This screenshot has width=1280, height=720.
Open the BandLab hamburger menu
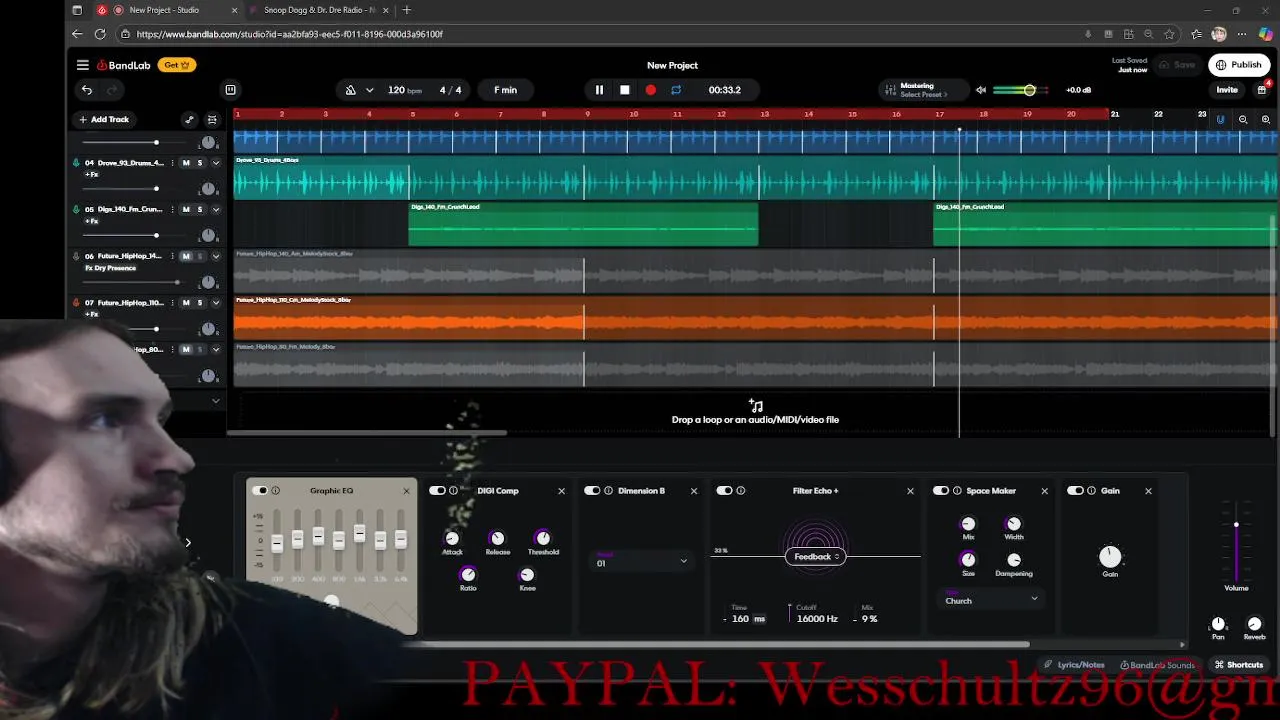click(x=83, y=65)
